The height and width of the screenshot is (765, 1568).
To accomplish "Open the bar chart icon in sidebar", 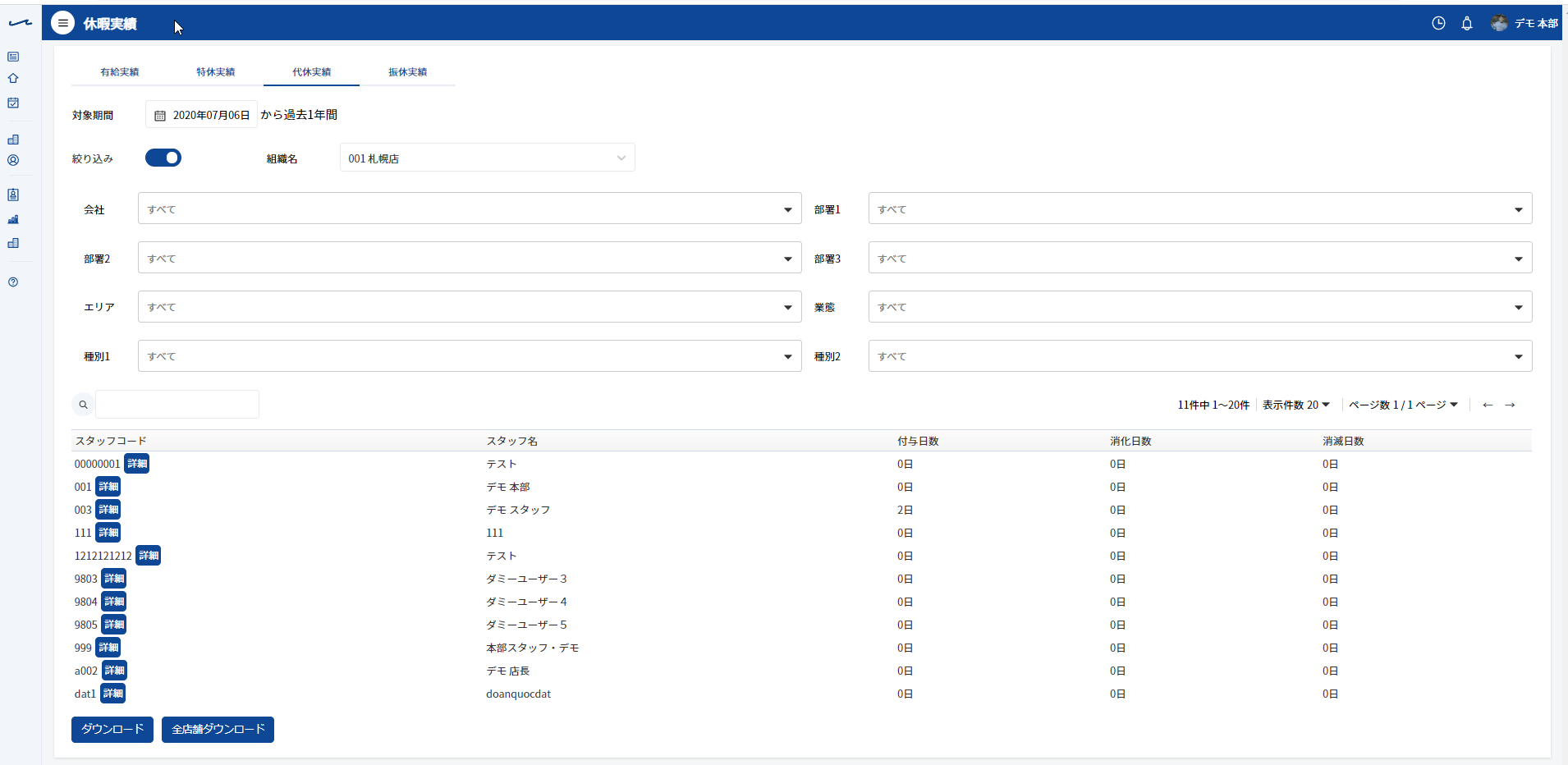I will click(x=13, y=219).
